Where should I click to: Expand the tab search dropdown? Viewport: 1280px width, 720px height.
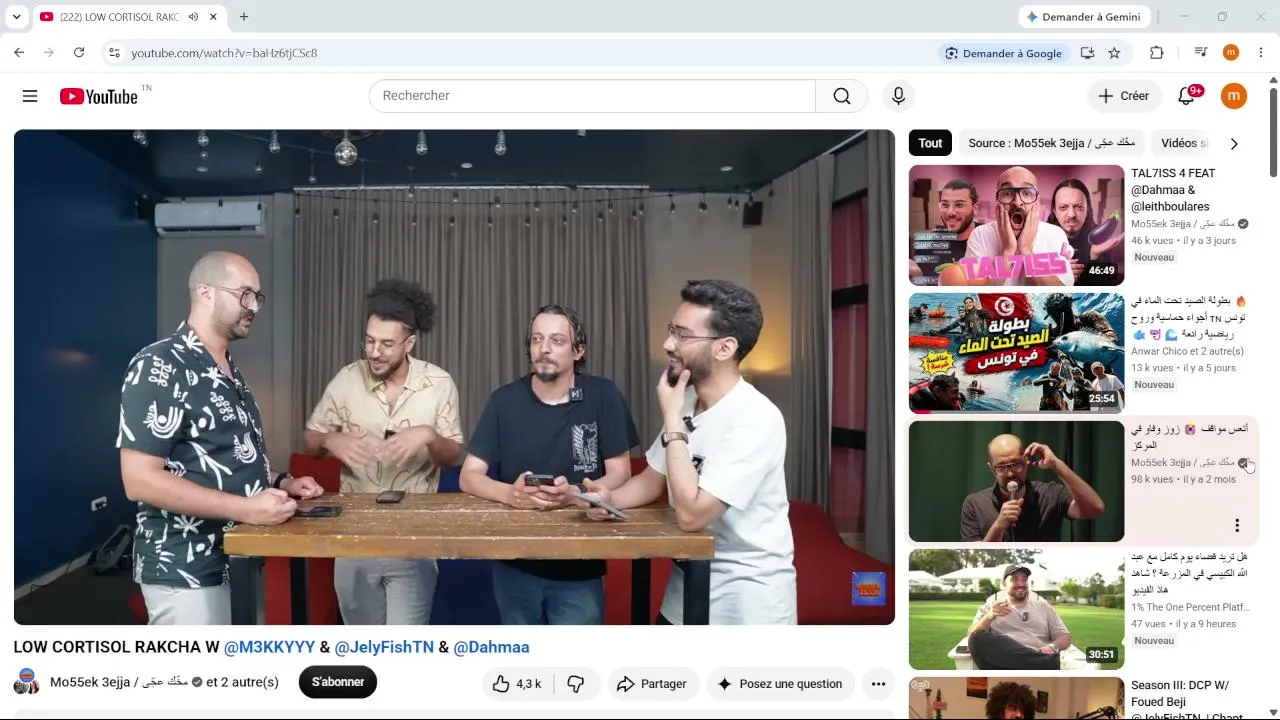point(16,17)
